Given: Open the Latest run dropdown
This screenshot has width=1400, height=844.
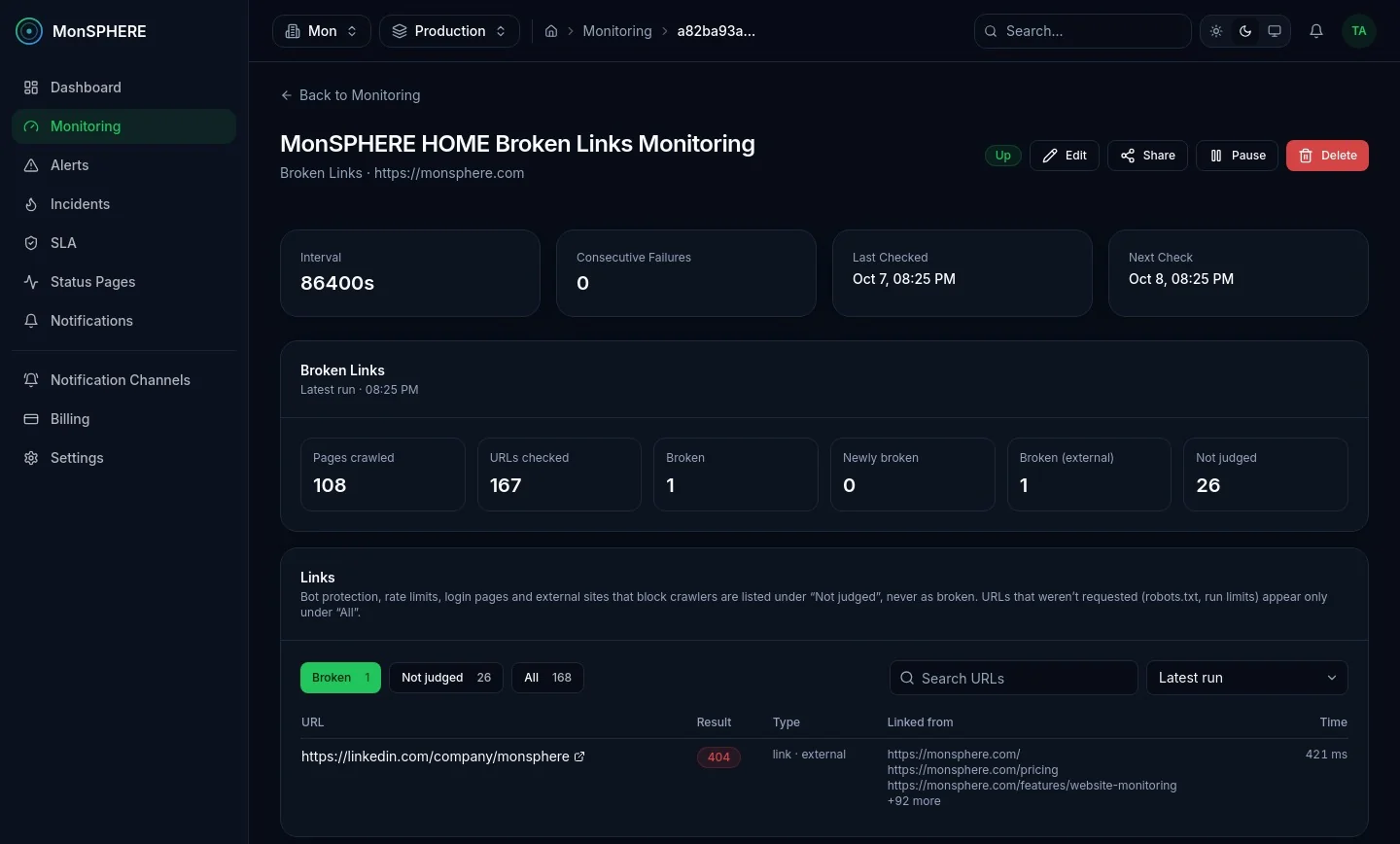Looking at the screenshot, I should 1247,678.
